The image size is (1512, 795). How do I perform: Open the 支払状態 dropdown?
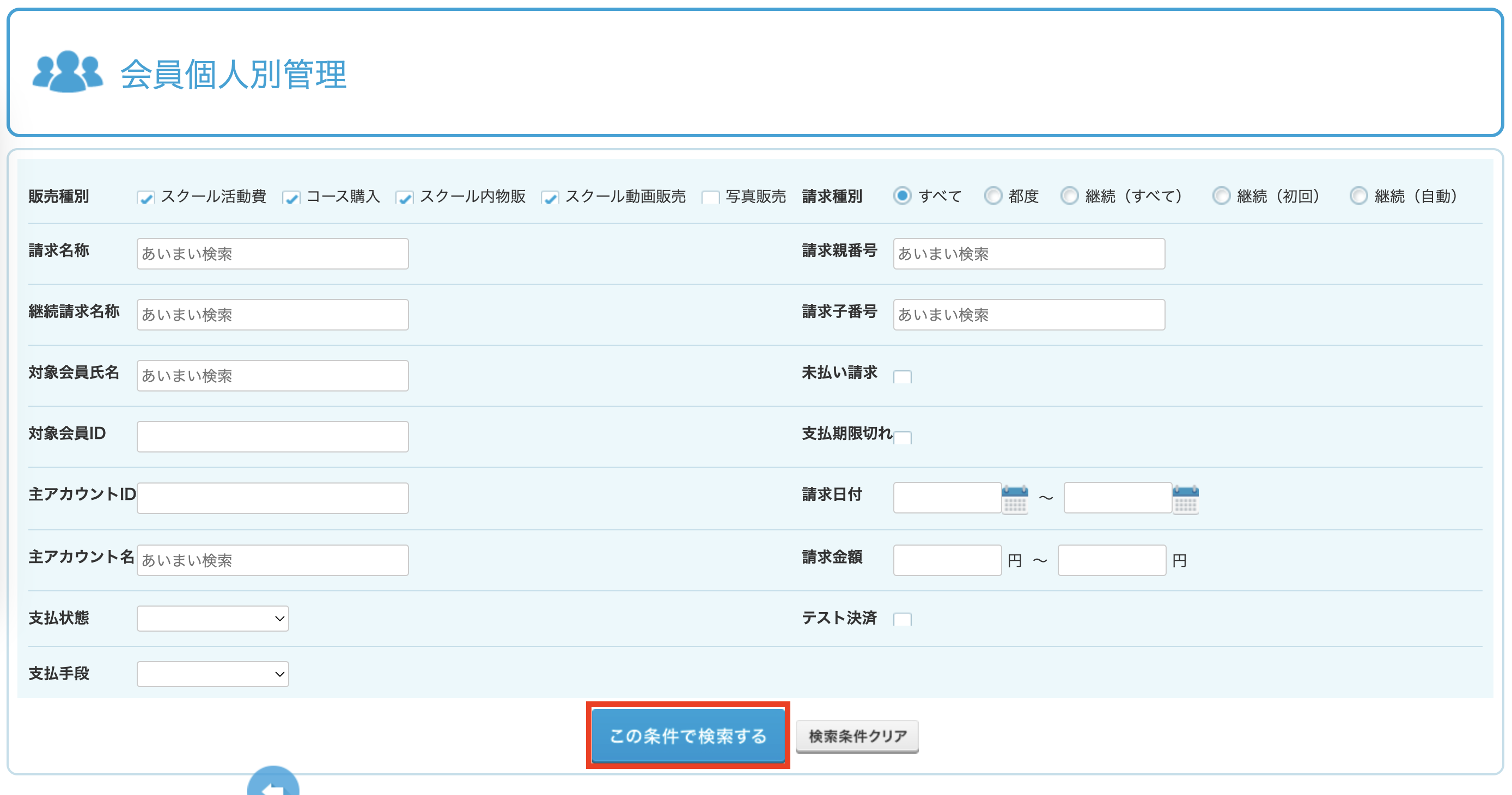click(x=212, y=619)
